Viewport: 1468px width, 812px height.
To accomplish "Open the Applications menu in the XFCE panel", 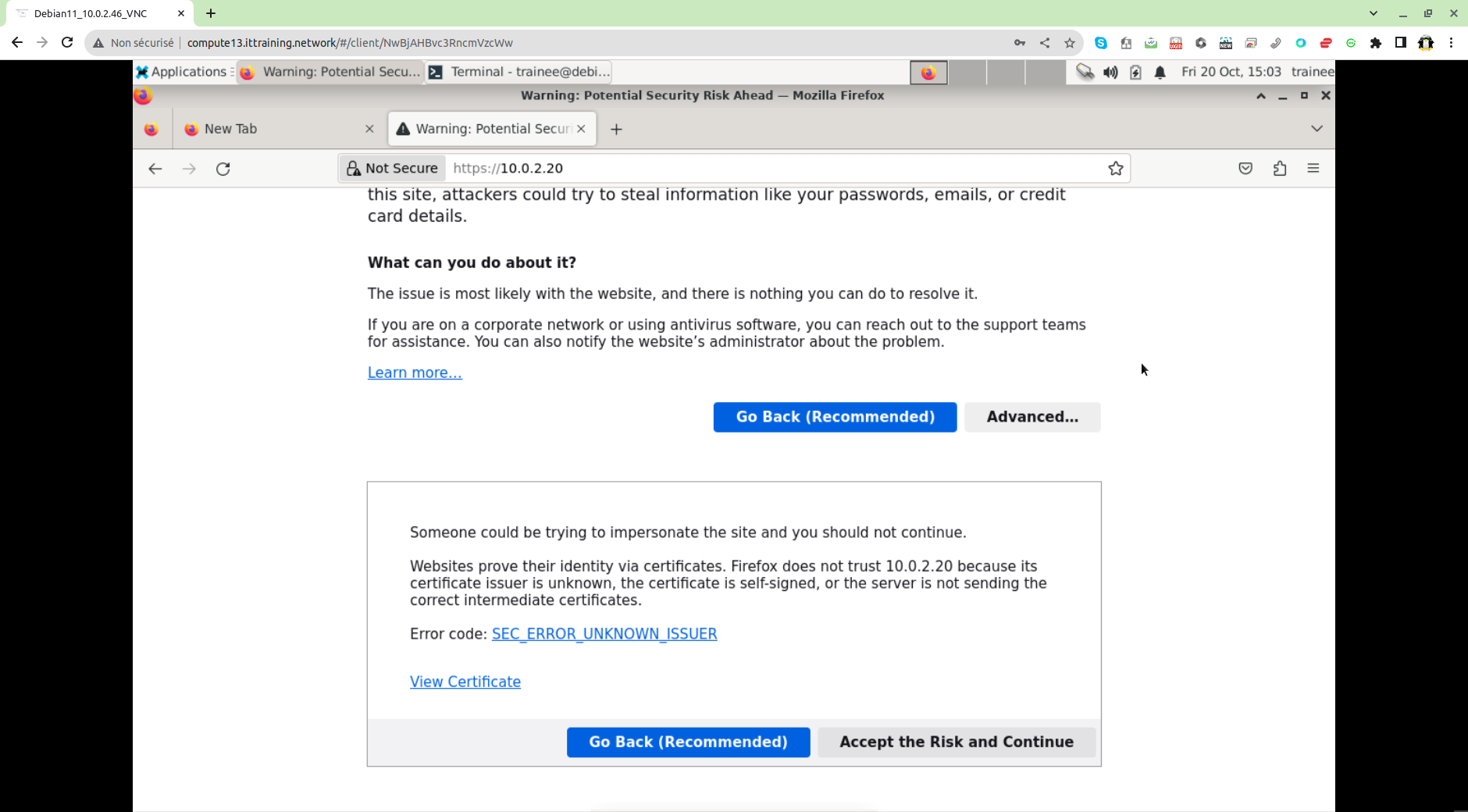I will (x=183, y=72).
